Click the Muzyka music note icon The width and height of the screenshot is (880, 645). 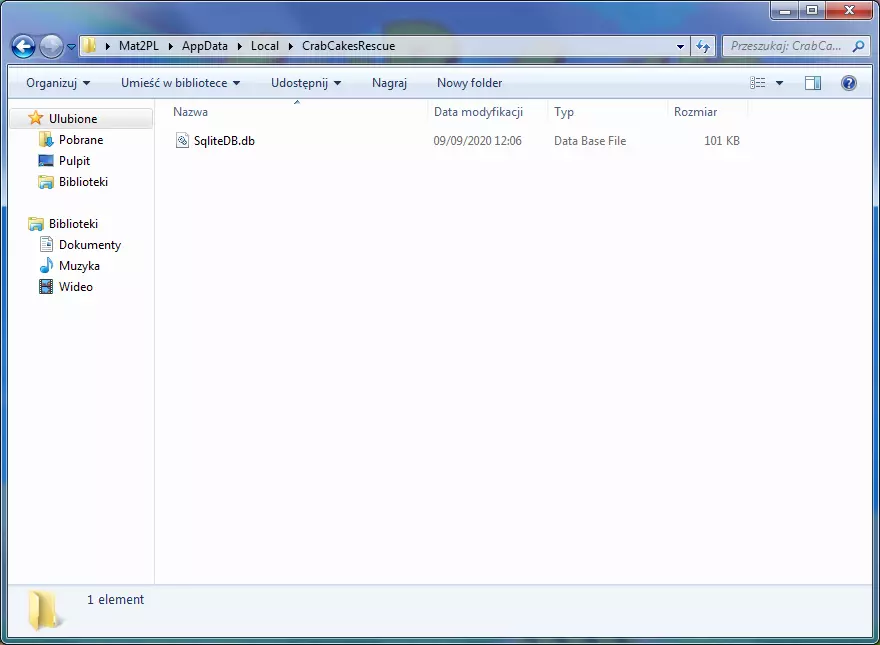tap(46, 265)
